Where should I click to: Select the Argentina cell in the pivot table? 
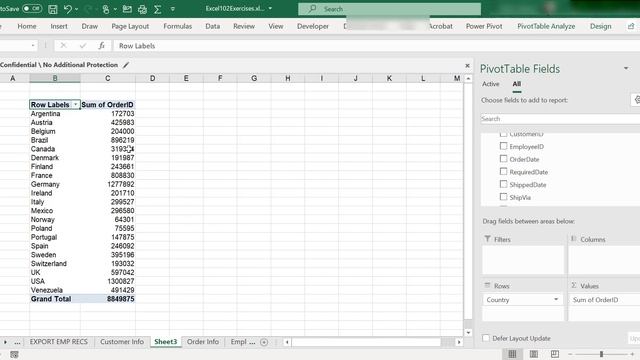pos(55,113)
